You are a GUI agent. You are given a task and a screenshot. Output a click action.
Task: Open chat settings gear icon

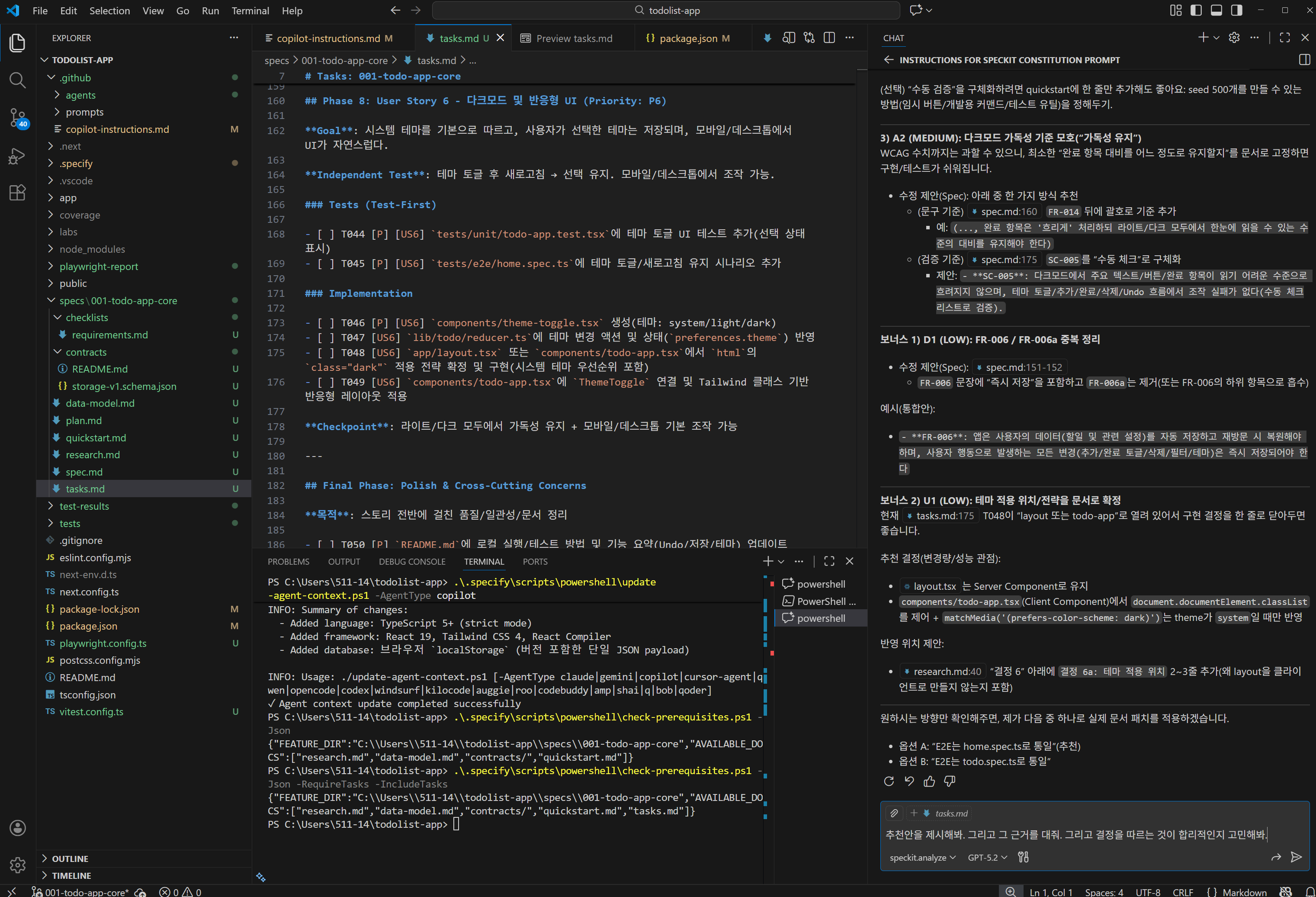(1234, 38)
